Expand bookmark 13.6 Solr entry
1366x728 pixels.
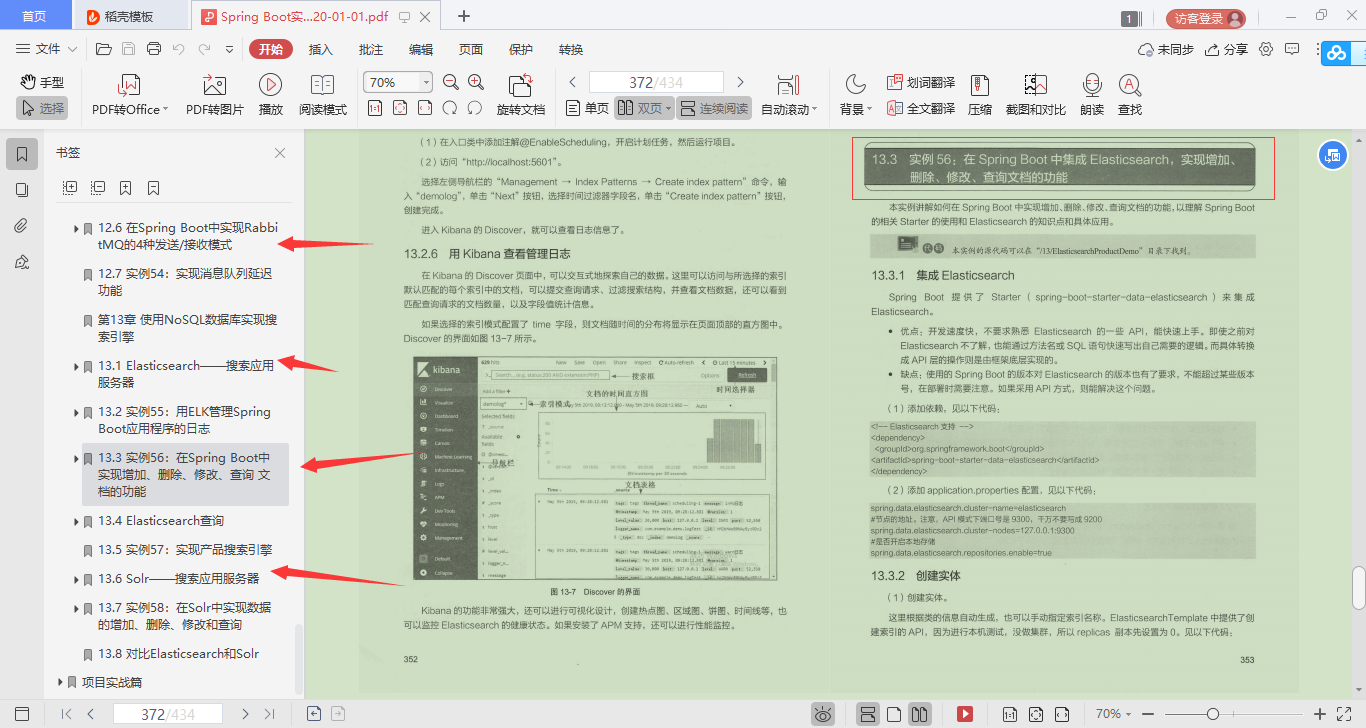76,579
